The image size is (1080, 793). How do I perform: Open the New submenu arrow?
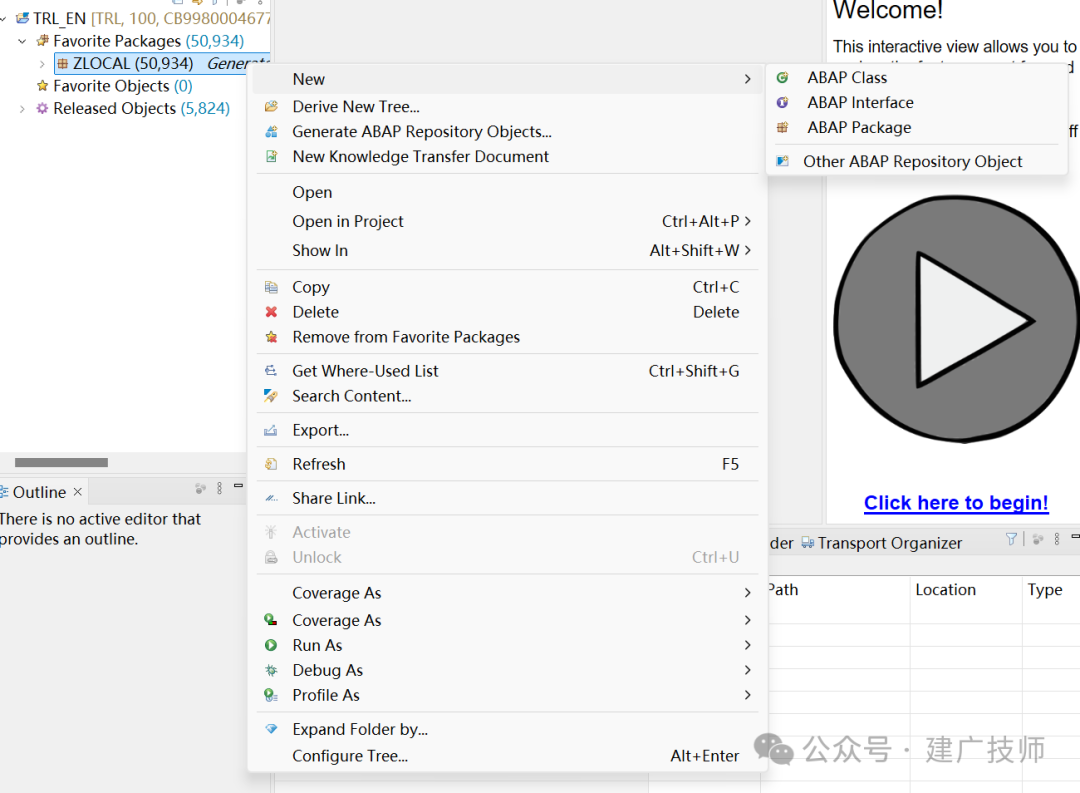tap(747, 79)
